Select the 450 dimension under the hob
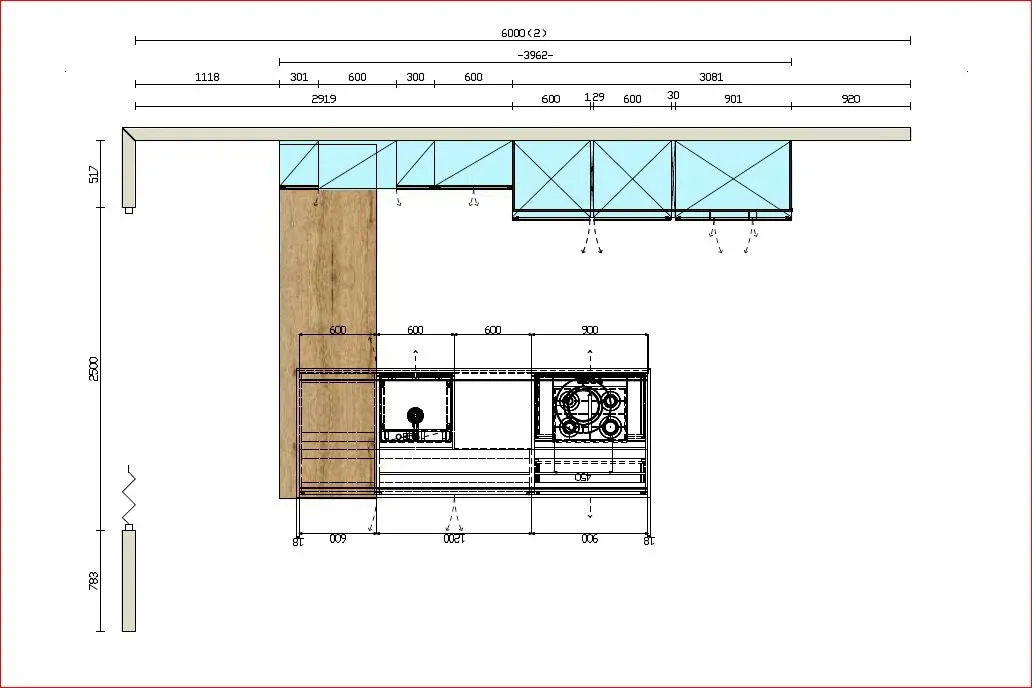The width and height of the screenshot is (1032, 688). point(582,478)
